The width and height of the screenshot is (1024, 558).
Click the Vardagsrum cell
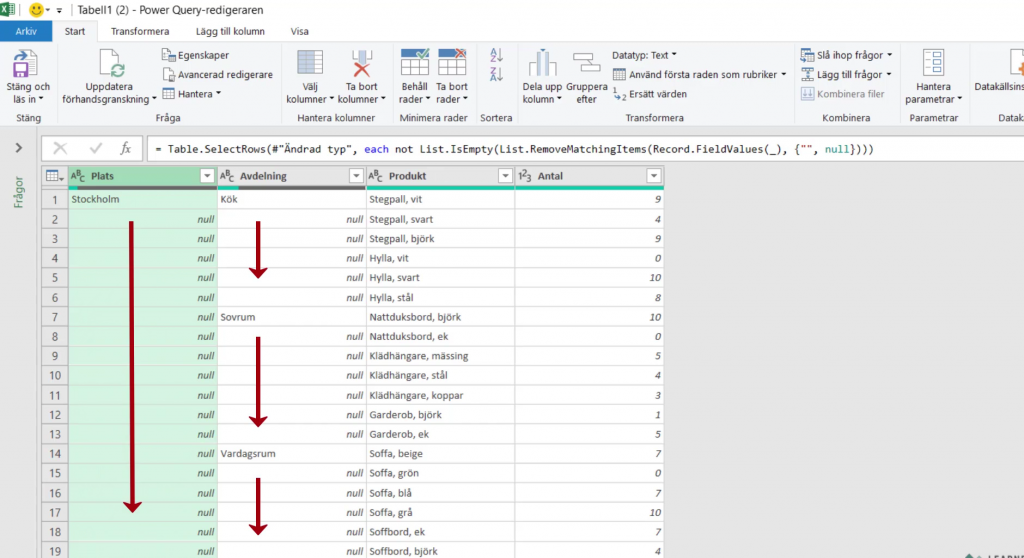click(291, 453)
